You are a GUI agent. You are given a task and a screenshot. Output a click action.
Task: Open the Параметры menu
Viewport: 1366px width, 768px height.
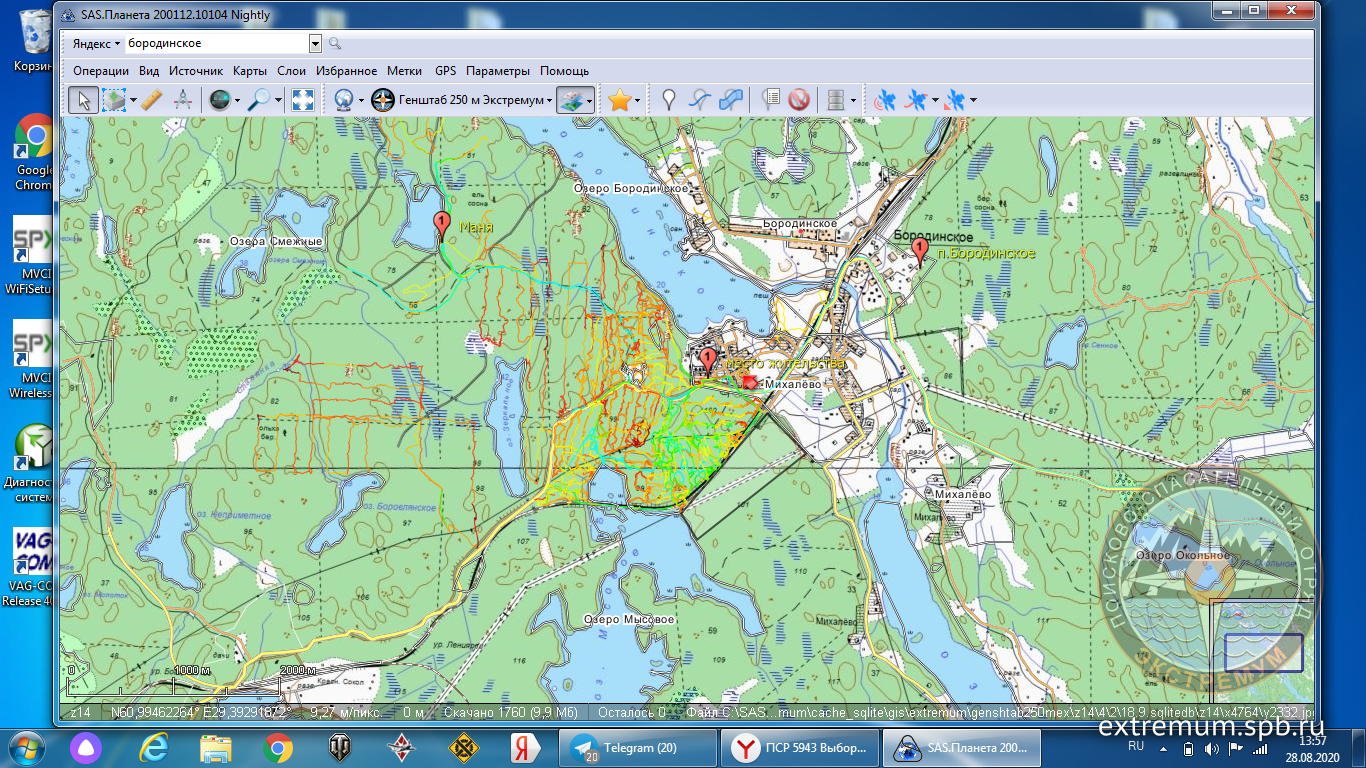coord(498,71)
